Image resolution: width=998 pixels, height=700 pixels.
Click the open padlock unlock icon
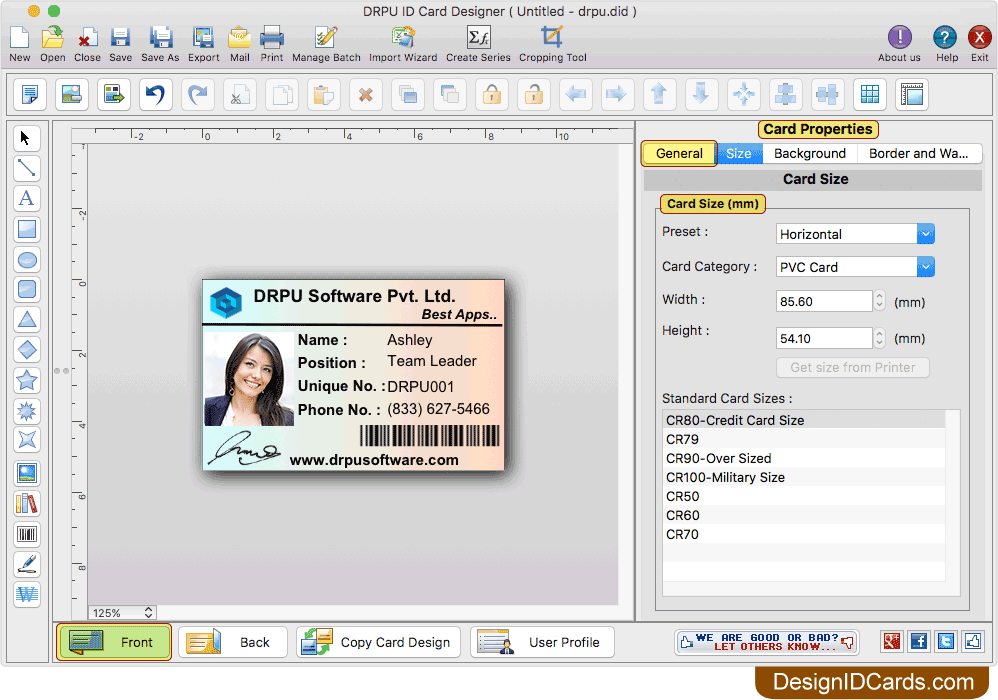(x=534, y=95)
